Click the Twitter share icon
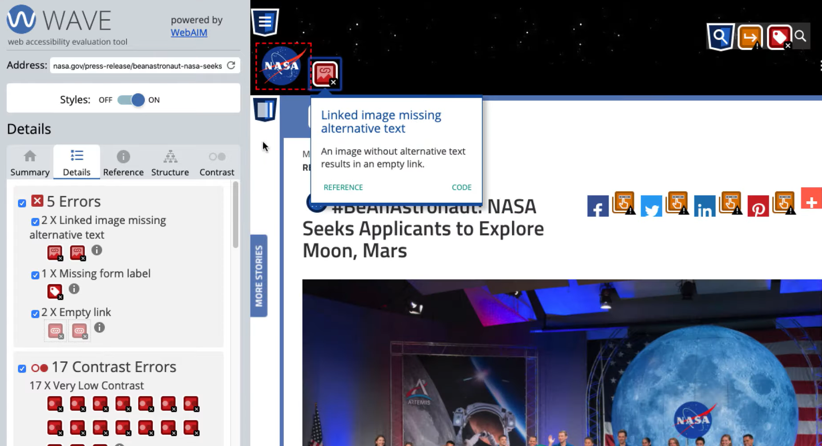Image resolution: width=822 pixels, height=446 pixels. [x=651, y=208]
